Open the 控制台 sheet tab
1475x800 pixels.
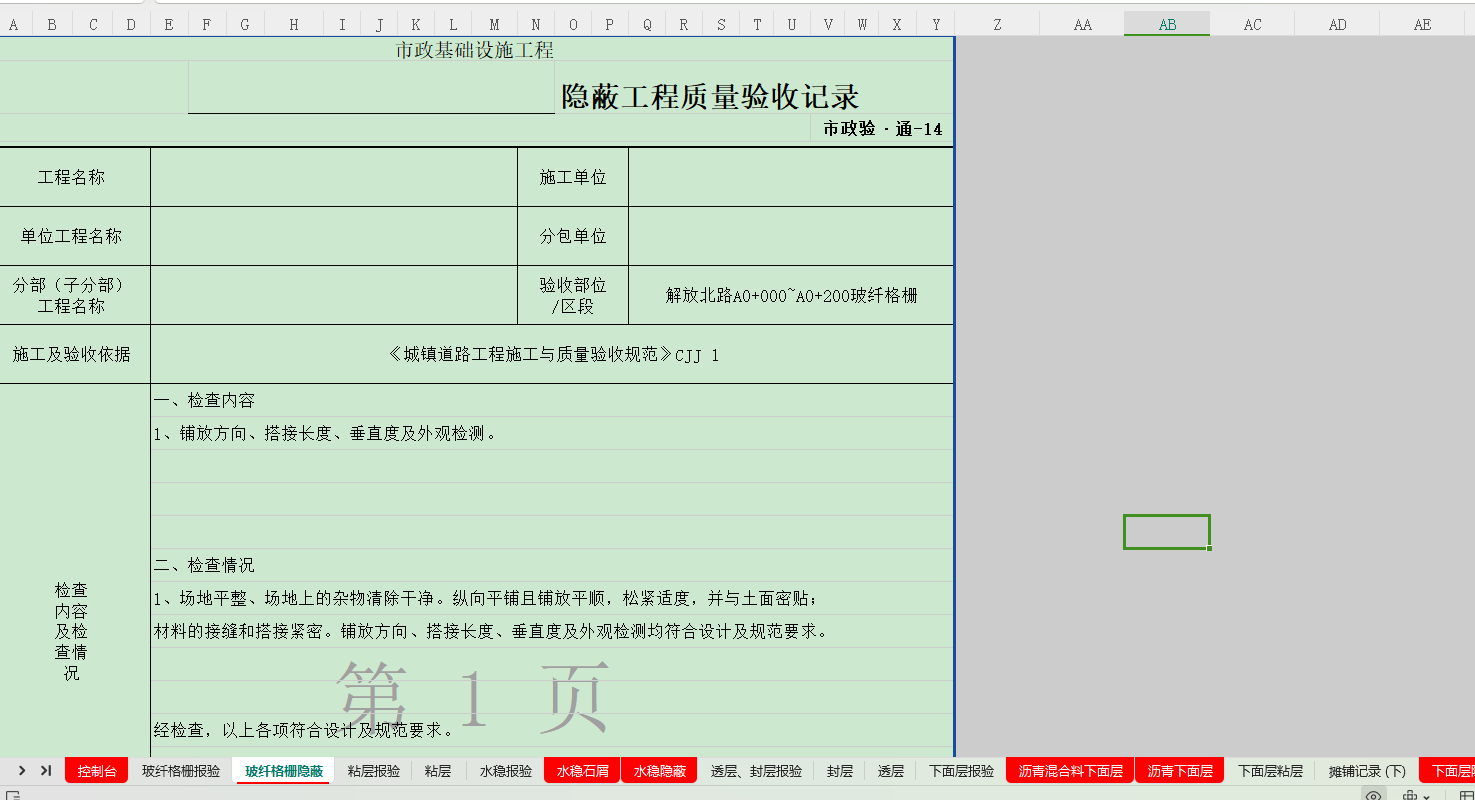click(97, 771)
